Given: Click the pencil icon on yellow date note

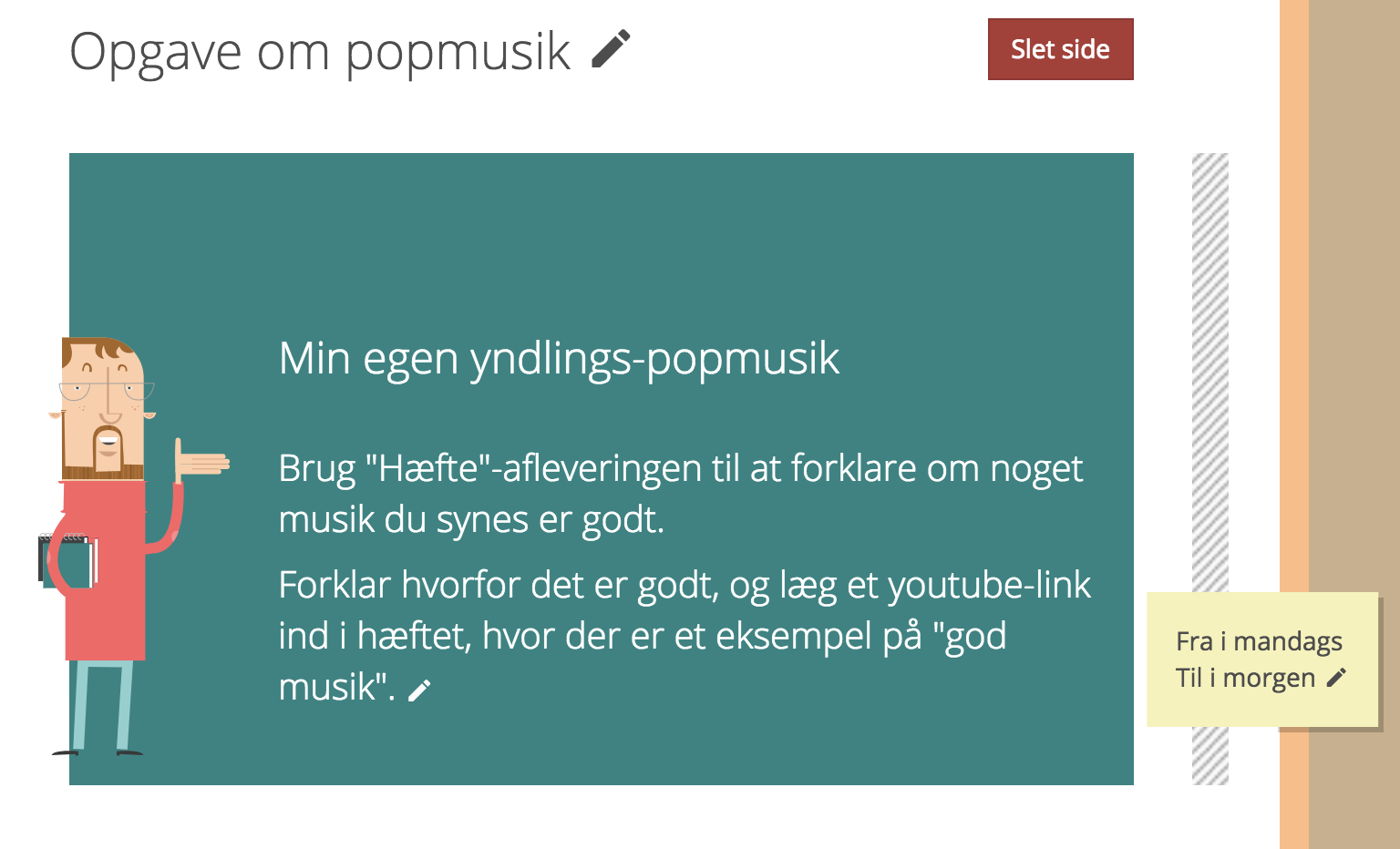Looking at the screenshot, I should (1336, 678).
